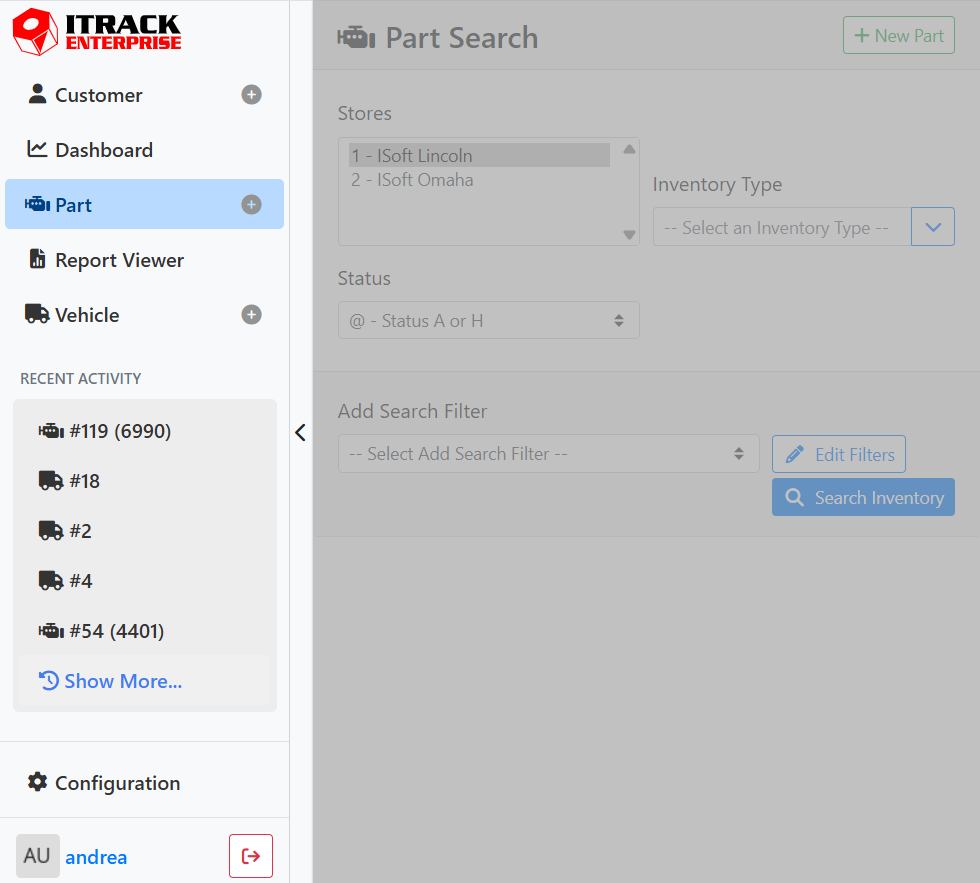Open the Status dropdown
980x883 pixels.
click(488, 321)
